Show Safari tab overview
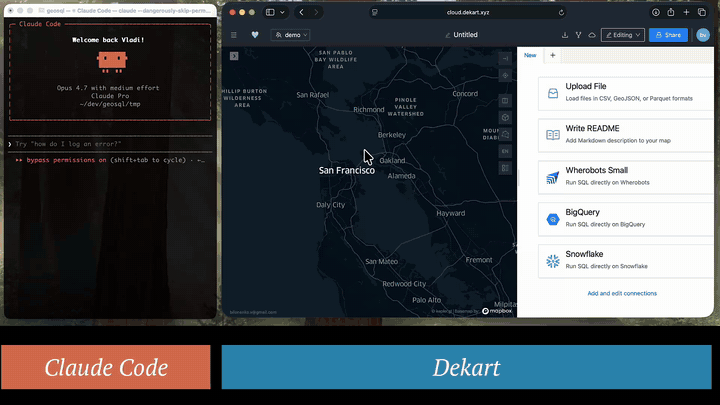Viewport: 720px width, 405px height. pos(702,12)
